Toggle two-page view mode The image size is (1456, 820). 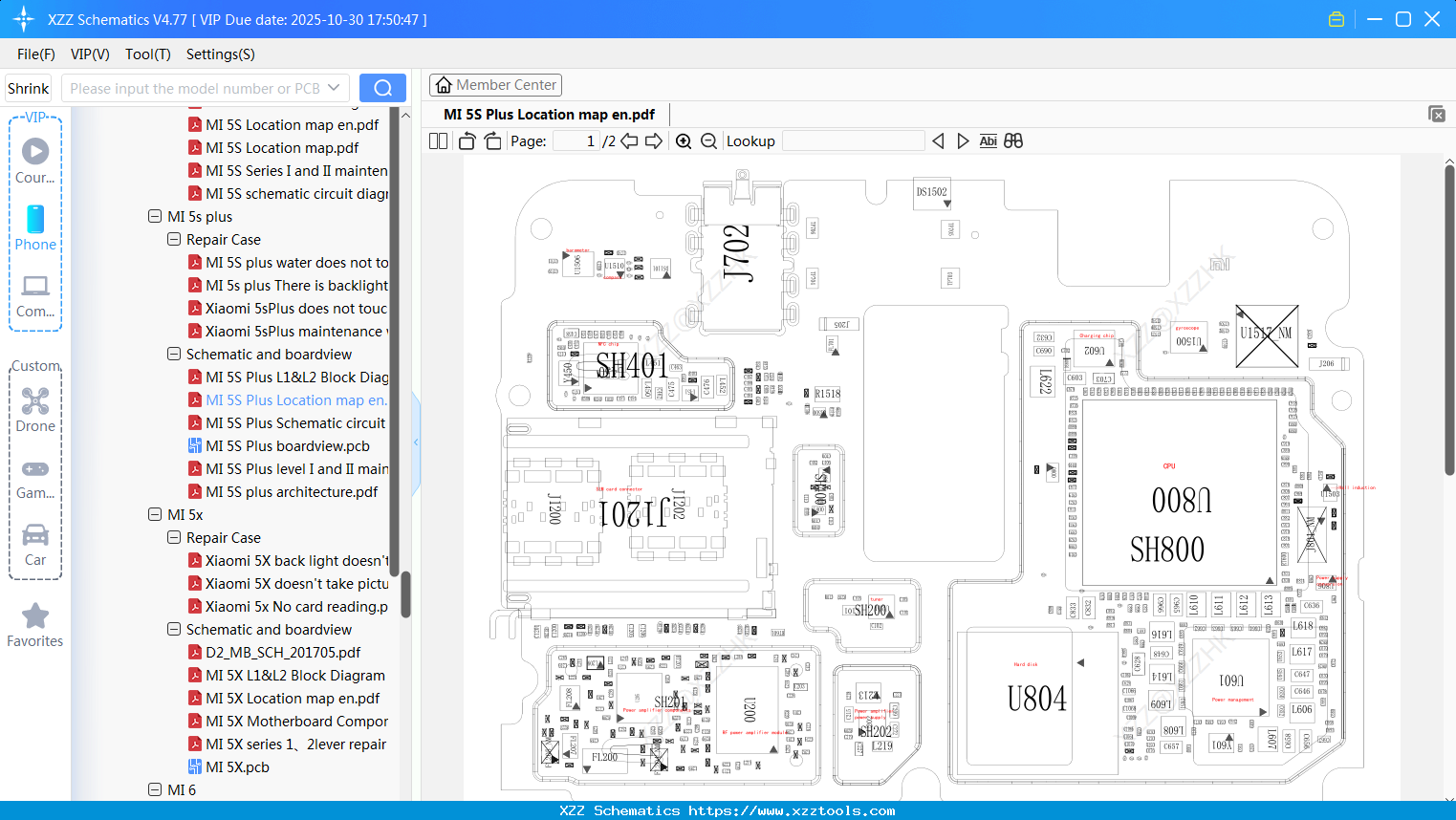[437, 140]
